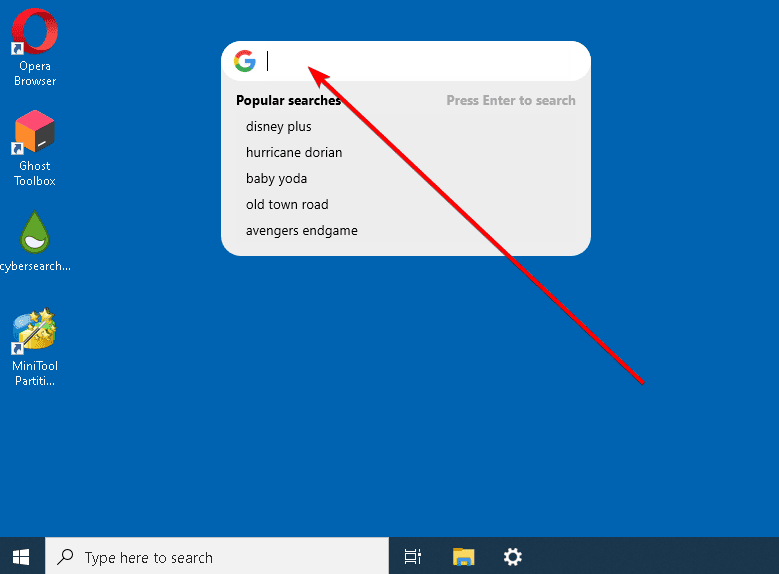The image size is (779, 574).
Task: Click the 'Type here to search' box
Action: coord(217,557)
